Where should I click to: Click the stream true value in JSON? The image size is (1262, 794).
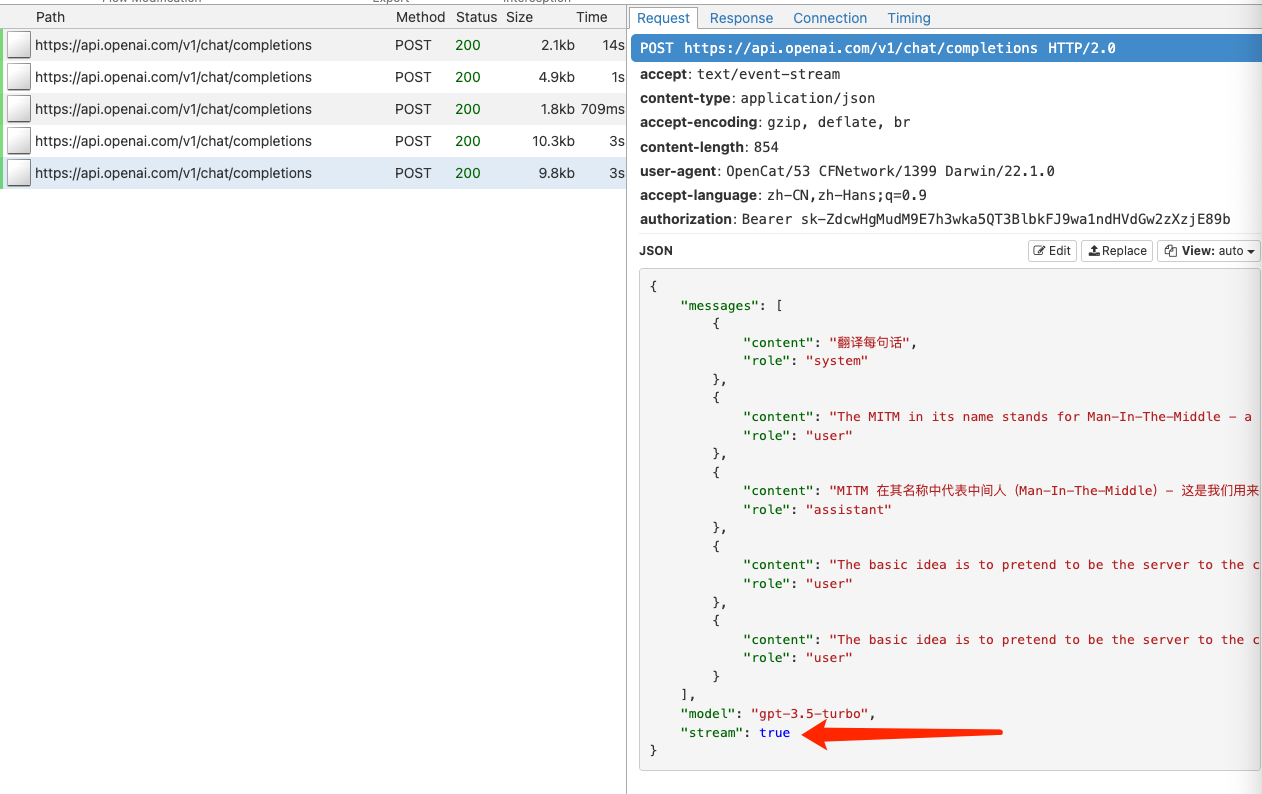pos(774,733)
